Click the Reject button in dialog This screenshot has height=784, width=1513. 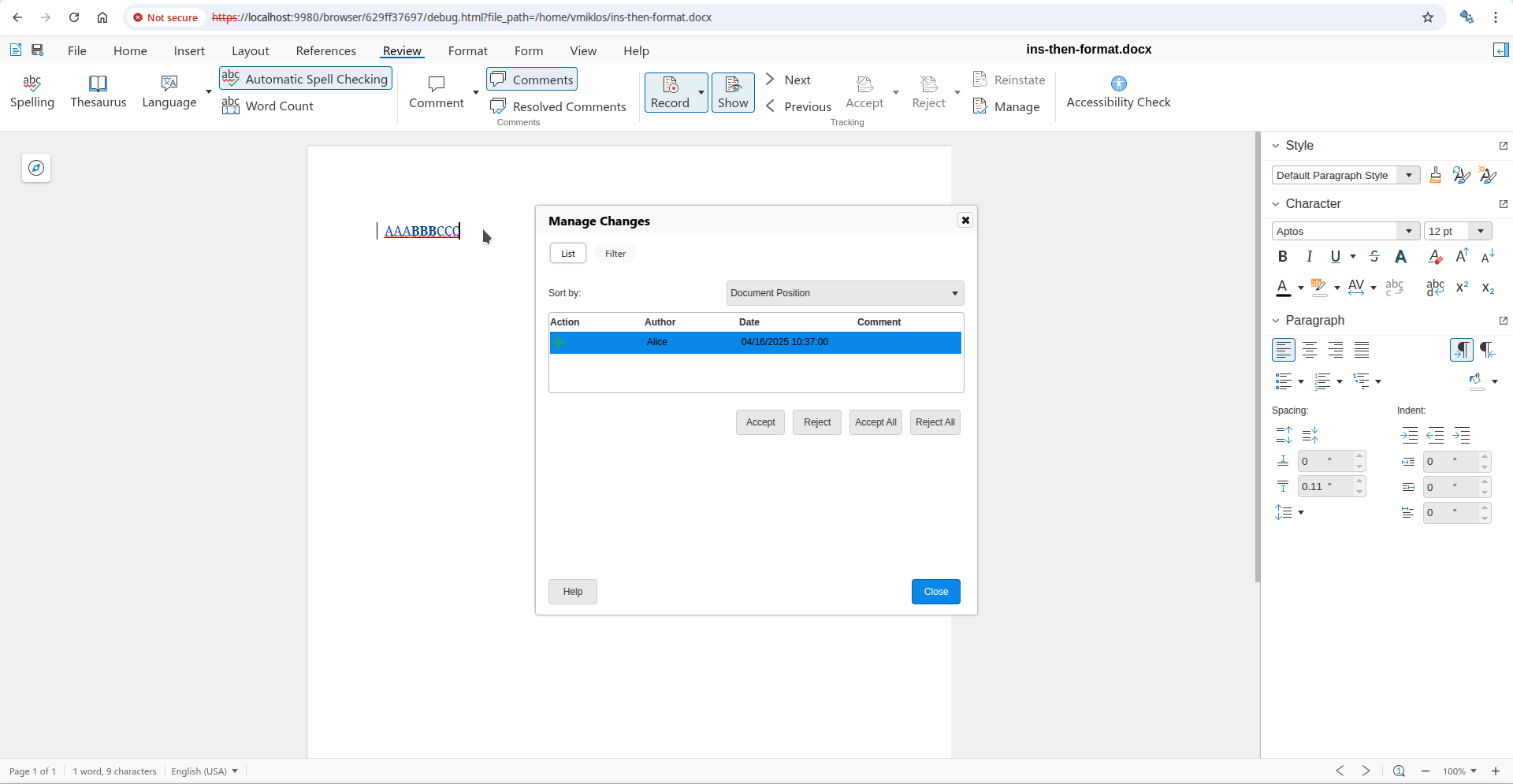(816, 422)
